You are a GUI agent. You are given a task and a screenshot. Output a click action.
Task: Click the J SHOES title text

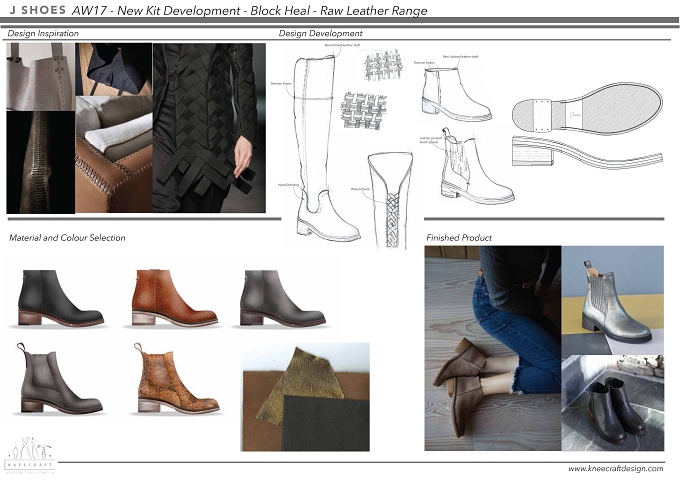(38, 10)
